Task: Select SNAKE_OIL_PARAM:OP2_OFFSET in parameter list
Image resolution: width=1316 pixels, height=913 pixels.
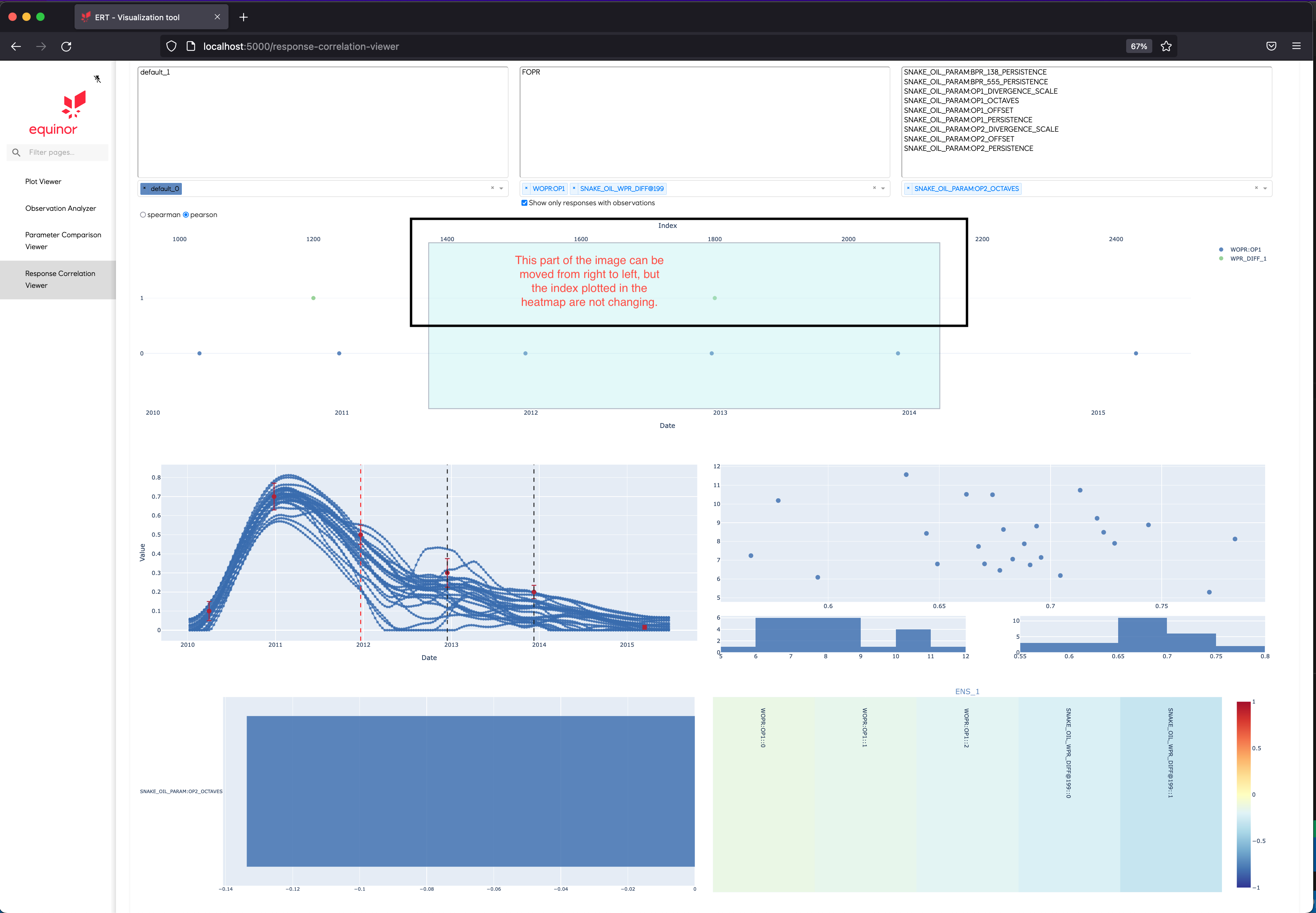Action: tap(959, 139)
